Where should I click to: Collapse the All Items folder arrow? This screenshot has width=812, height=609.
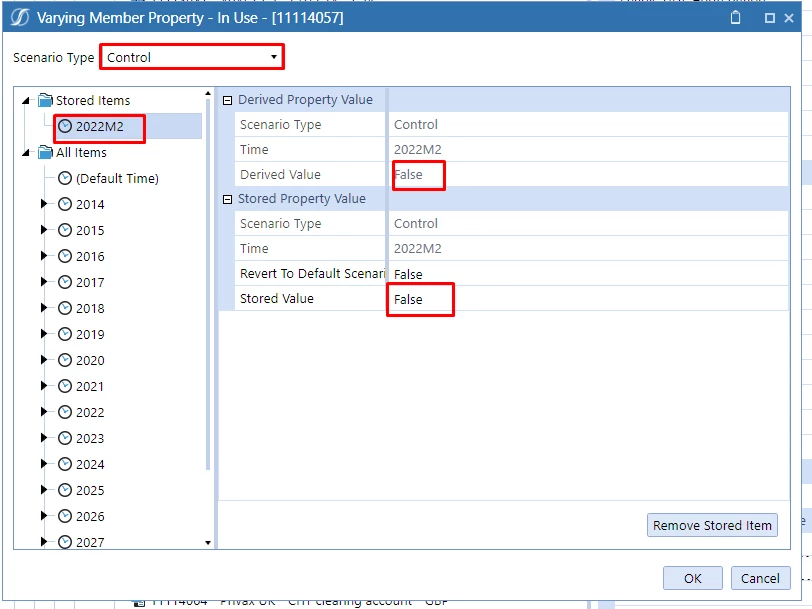click(x=26, y=153)
